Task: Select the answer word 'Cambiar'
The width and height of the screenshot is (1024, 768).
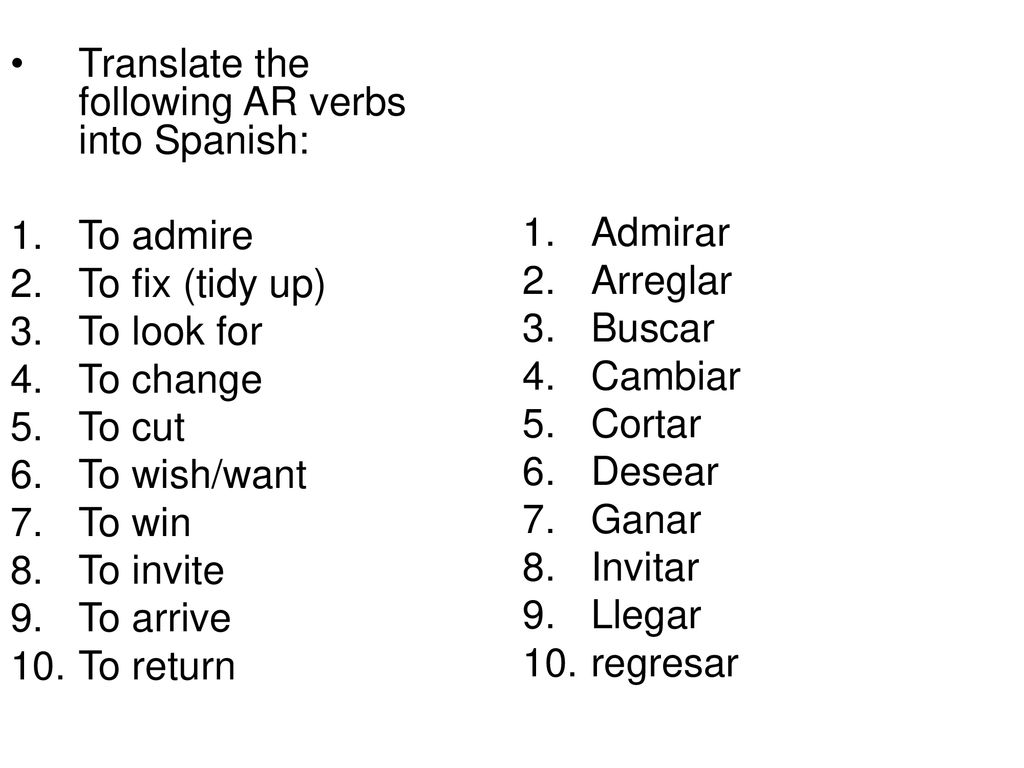Action: [666, 376]
